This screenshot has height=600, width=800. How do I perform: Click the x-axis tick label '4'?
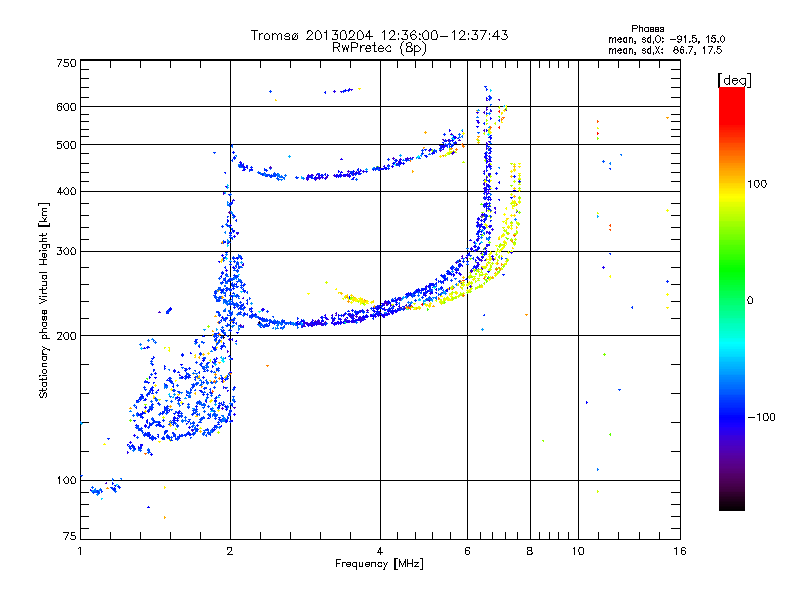click(380, 551)
